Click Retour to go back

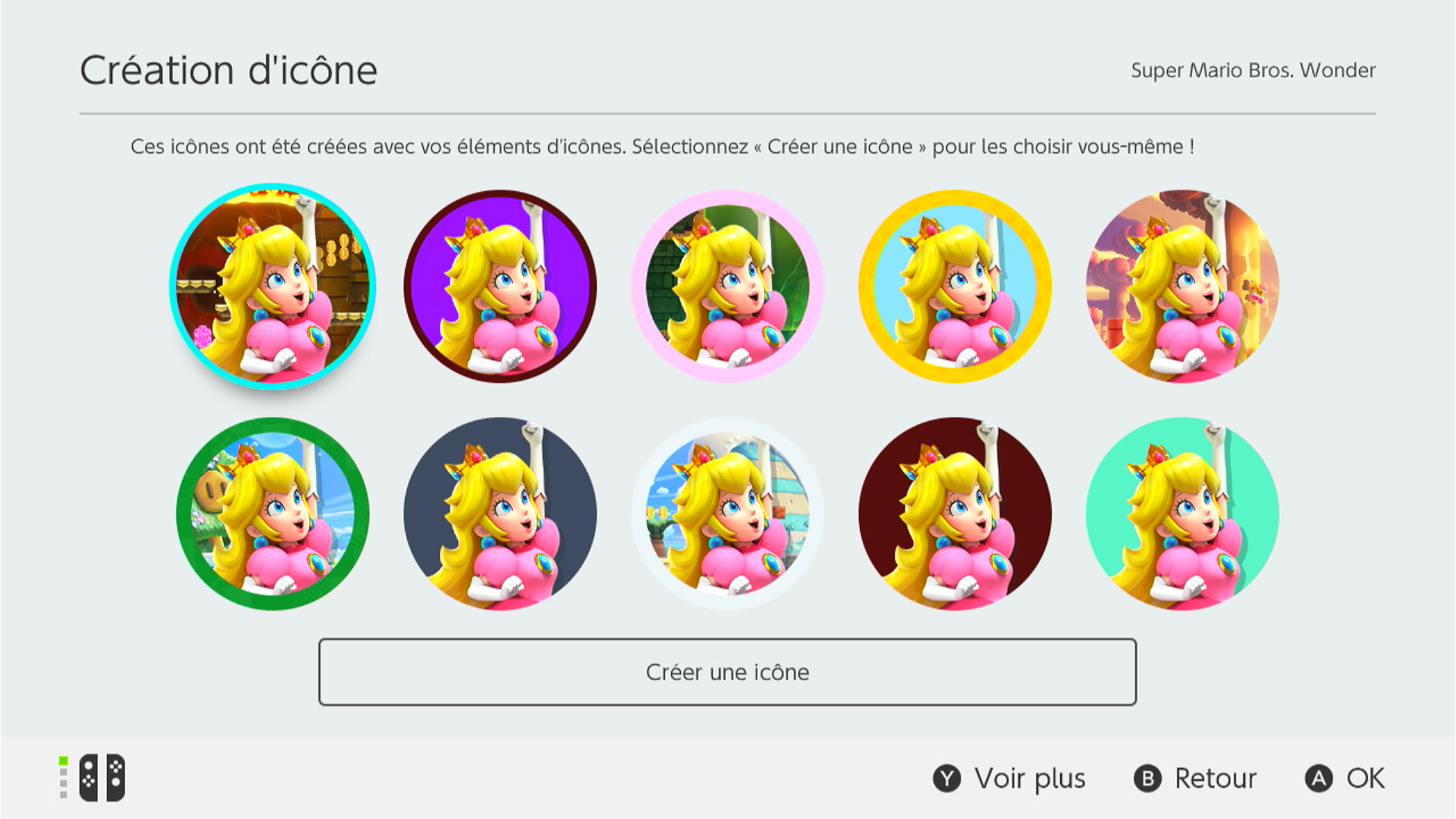[1216, 779]
